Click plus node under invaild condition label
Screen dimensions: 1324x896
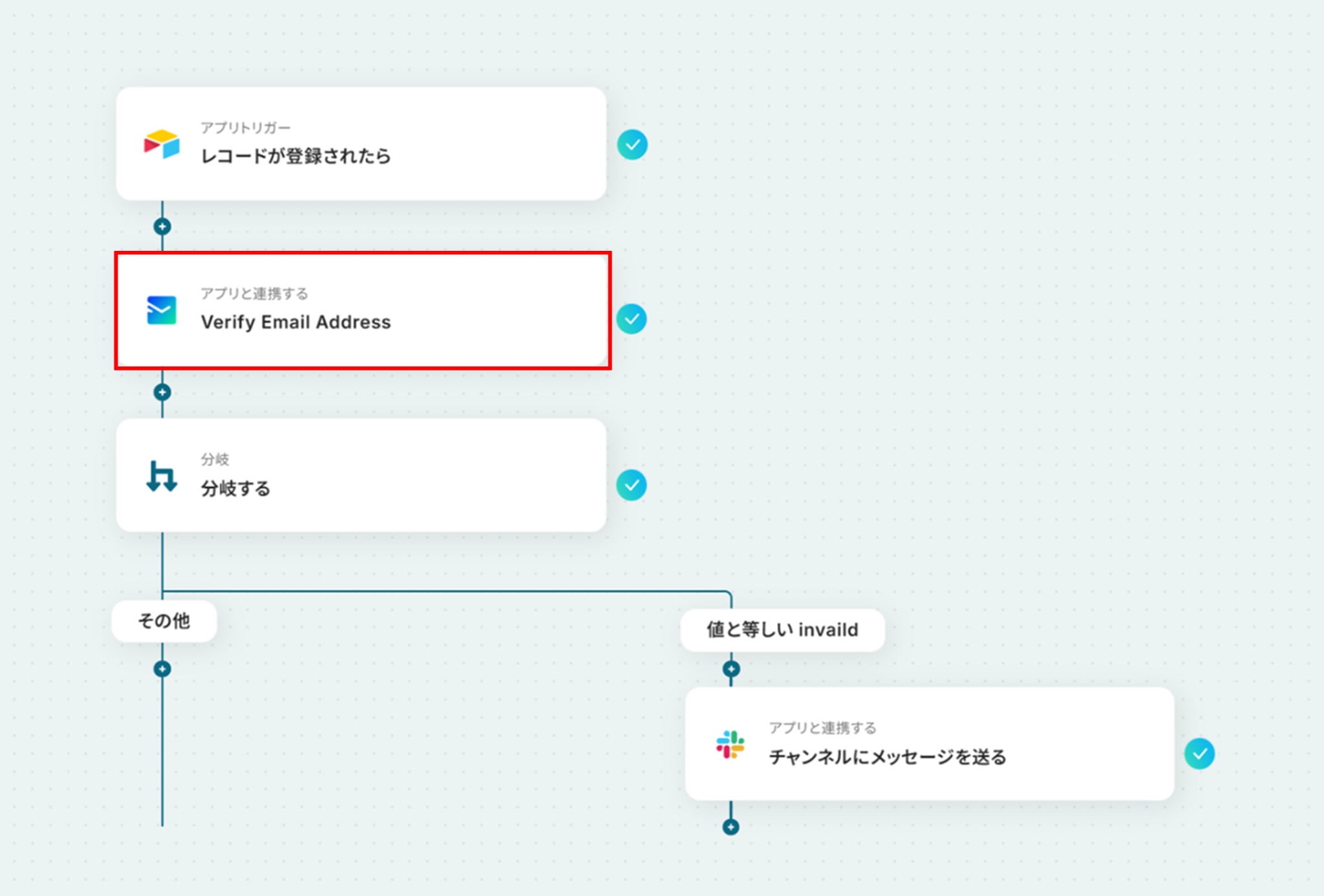coord(731,669)
